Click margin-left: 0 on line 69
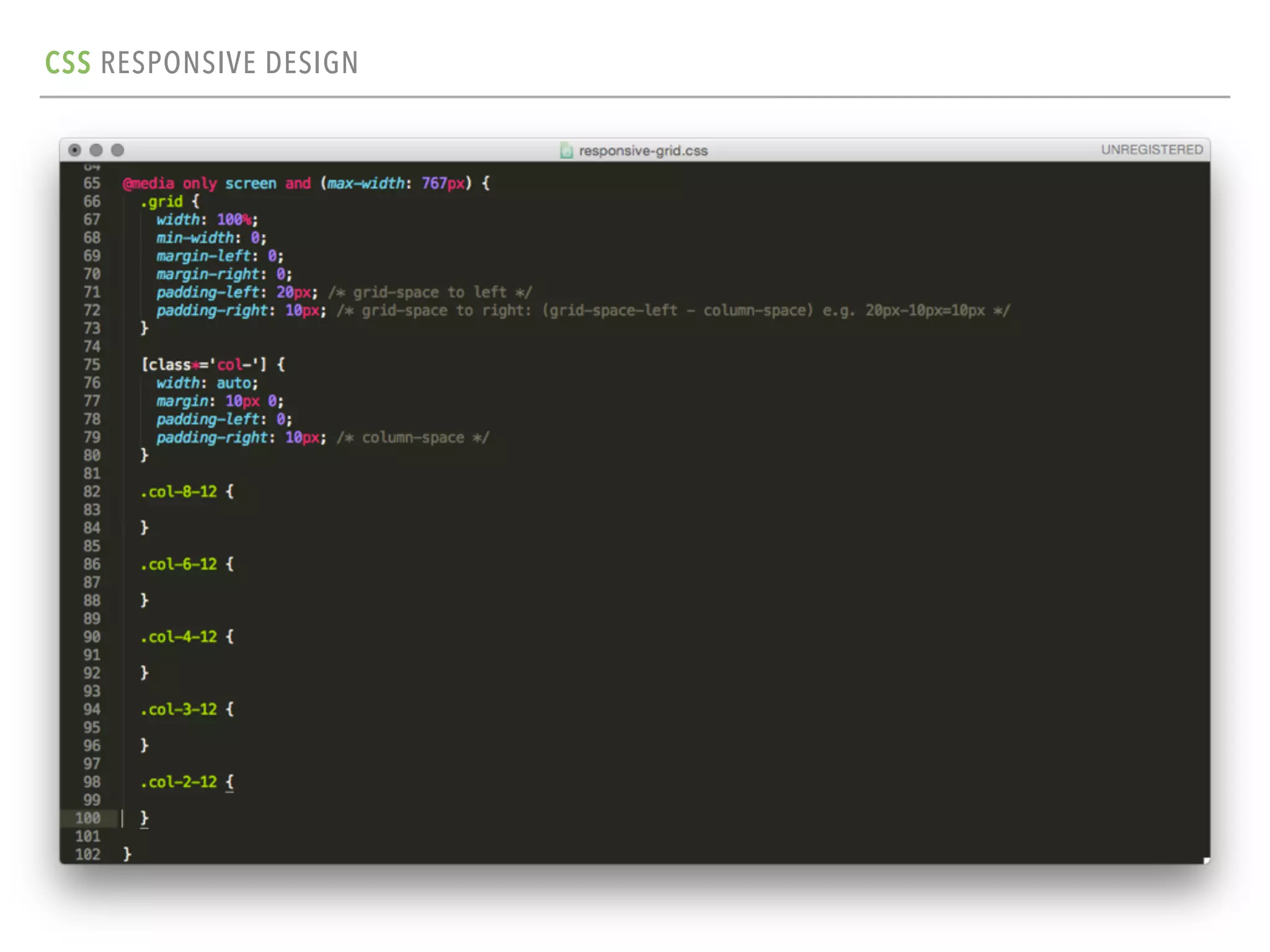The height and width of the screenshot is (952, 1270). click(x=220, y=256)
